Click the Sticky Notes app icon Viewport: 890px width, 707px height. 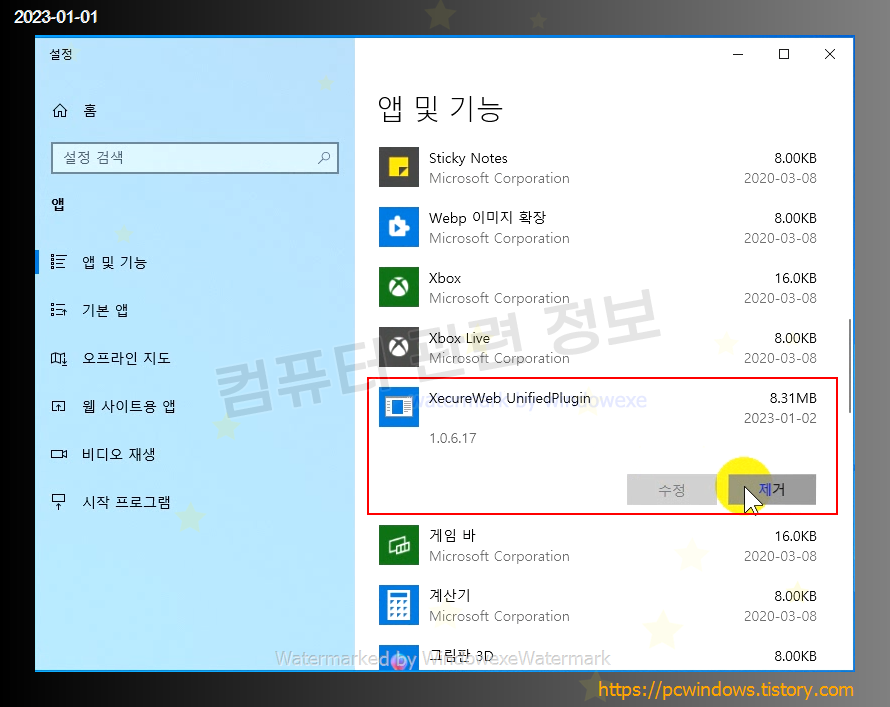(399, 167)
